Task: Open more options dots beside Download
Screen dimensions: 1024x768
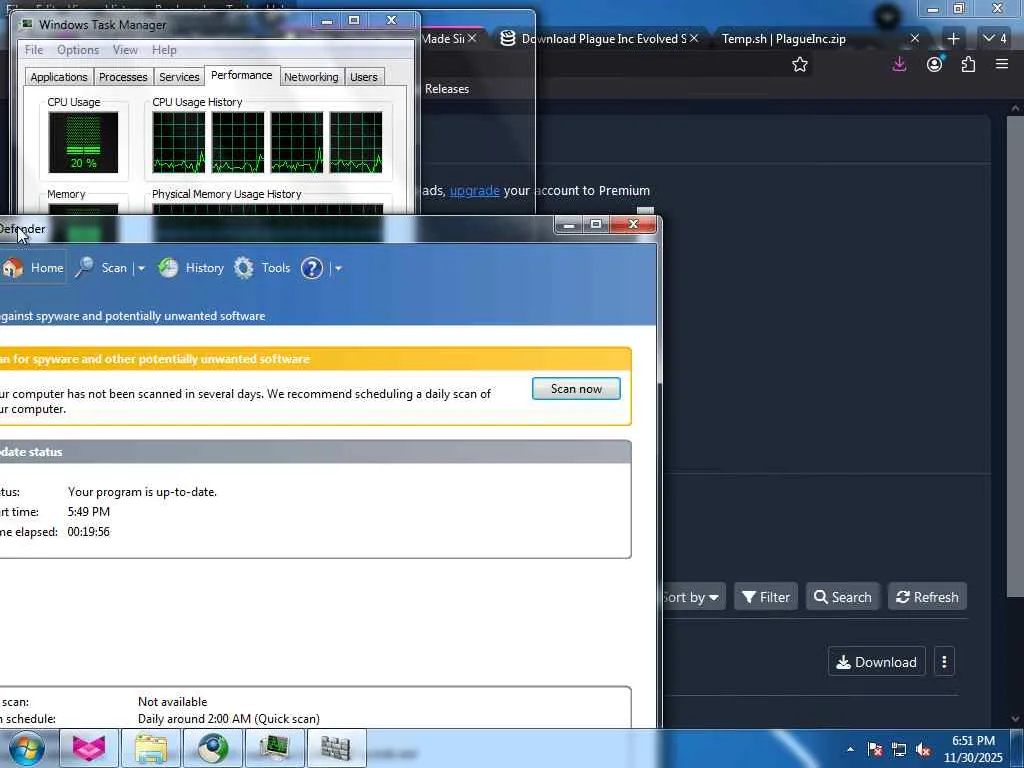Action: pyautogui.click(x=944, y=662)
